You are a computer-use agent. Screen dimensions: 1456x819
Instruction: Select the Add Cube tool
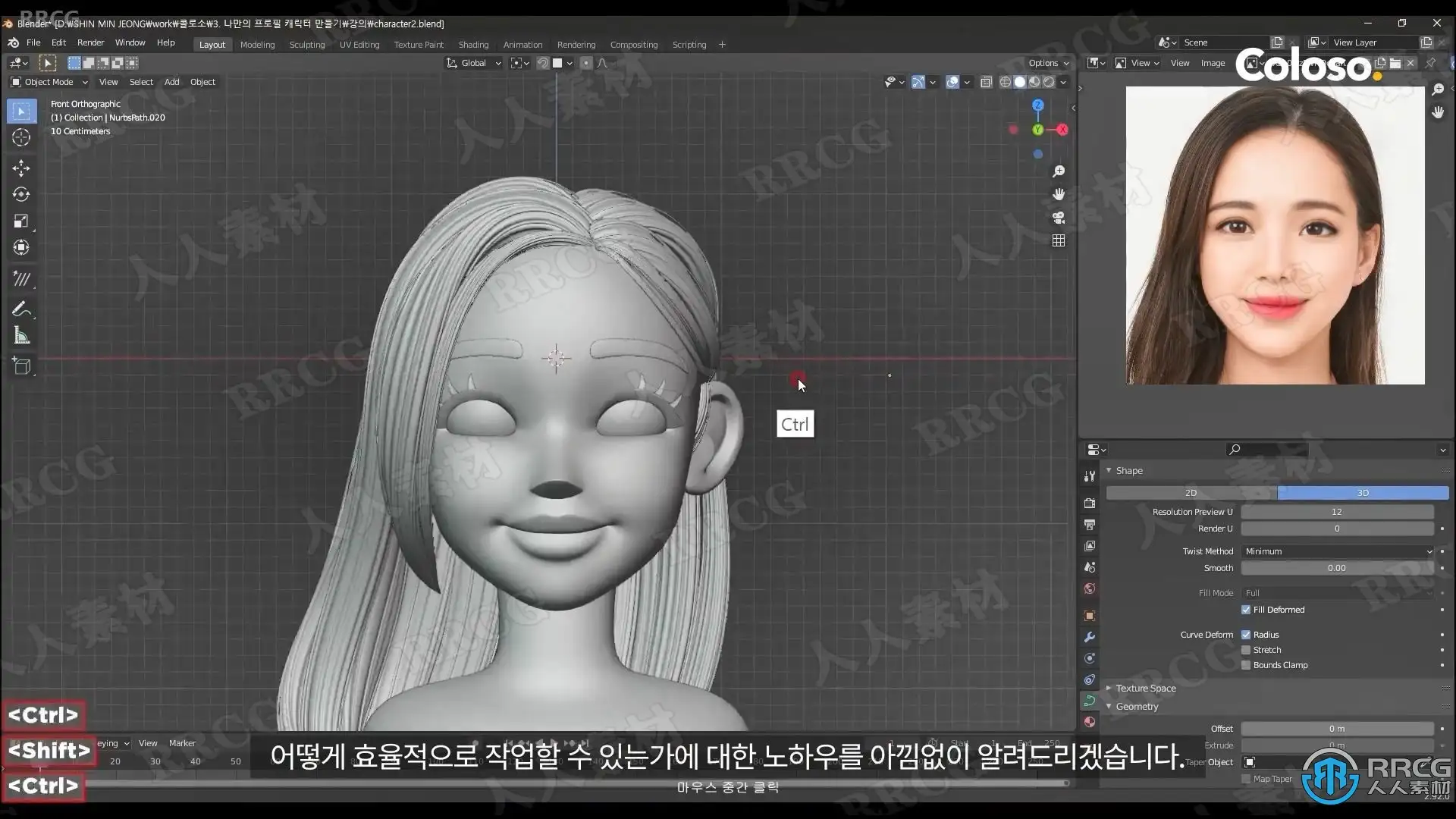point(21,367)
